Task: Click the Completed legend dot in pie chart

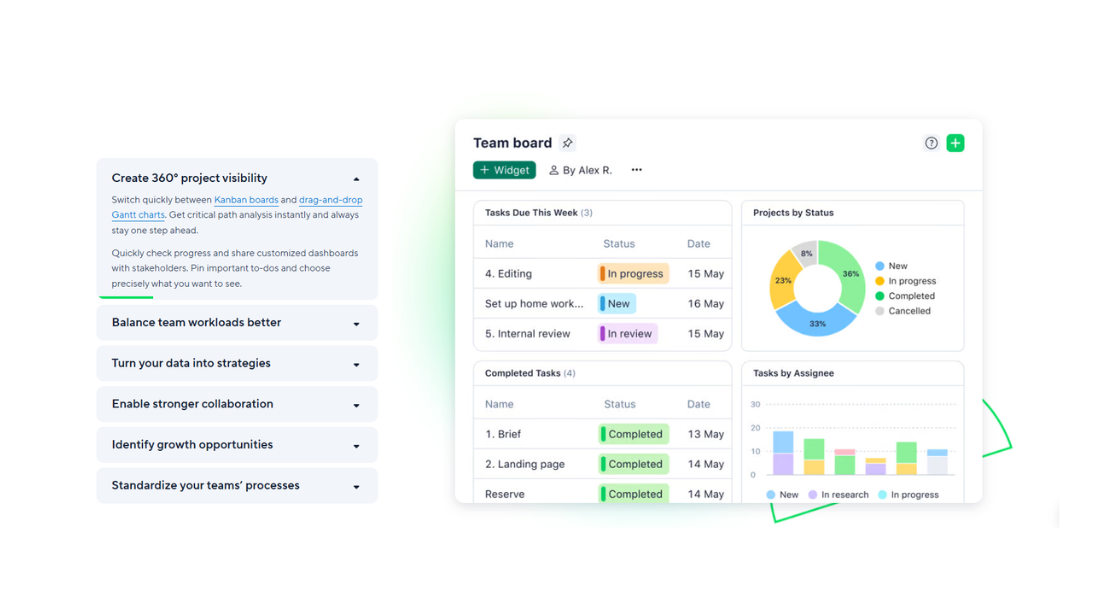Action: (880, 296)
